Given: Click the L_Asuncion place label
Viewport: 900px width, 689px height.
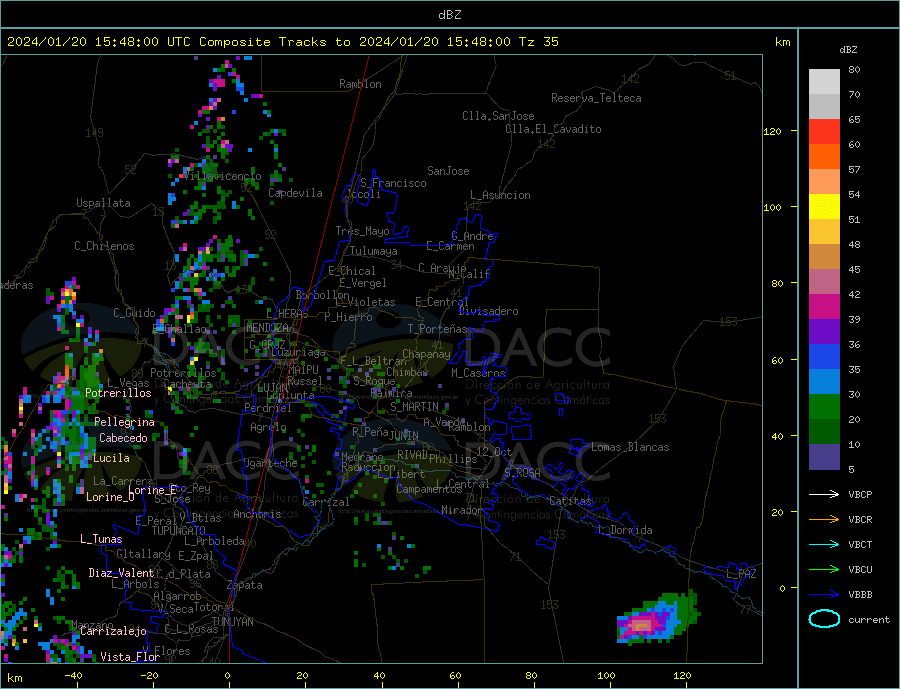Looking at the screenshot, I should point(500,195).
